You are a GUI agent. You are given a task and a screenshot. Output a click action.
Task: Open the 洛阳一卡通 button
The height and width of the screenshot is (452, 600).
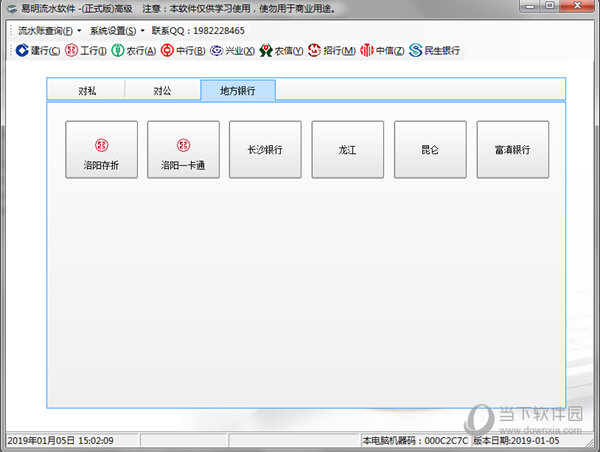click(x=183, y=150)
